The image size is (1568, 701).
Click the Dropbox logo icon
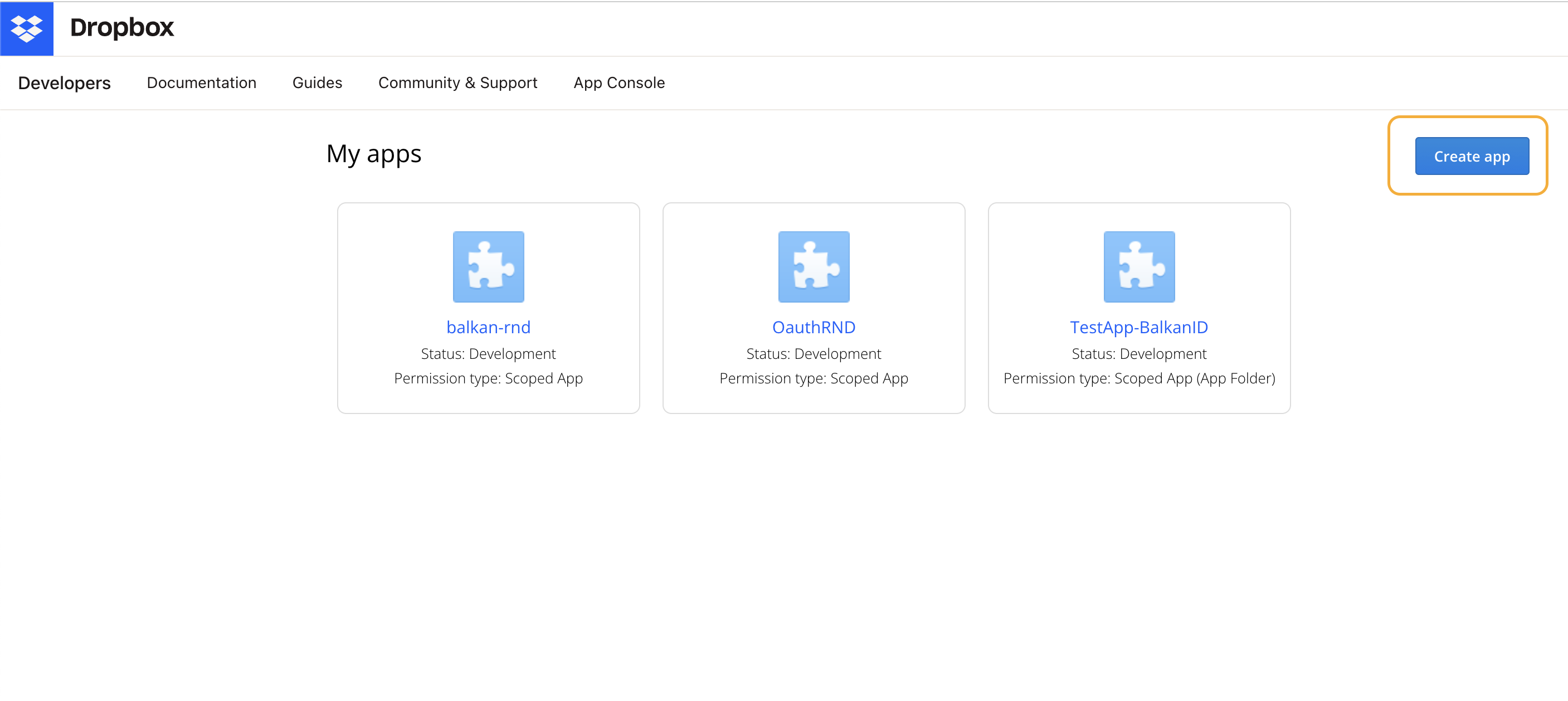click(x=27, y=28)
